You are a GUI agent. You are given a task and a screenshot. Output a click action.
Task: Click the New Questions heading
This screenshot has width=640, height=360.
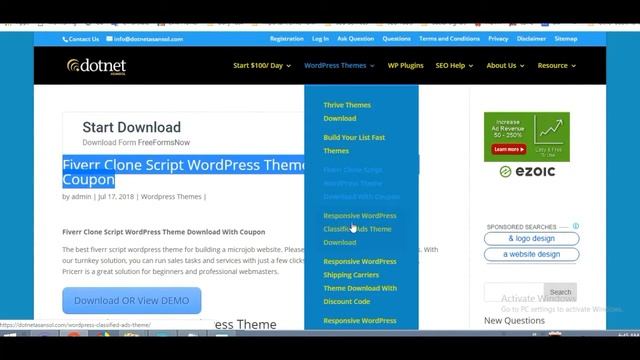point(514,321)
